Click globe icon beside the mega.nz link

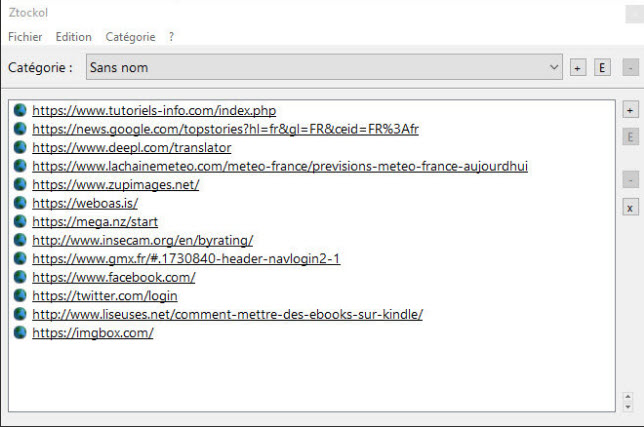(20, 221)
